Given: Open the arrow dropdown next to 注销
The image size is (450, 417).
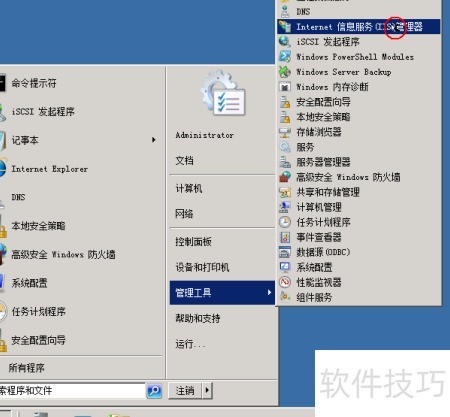Looking at the screenshot, I should coord(207,390).
